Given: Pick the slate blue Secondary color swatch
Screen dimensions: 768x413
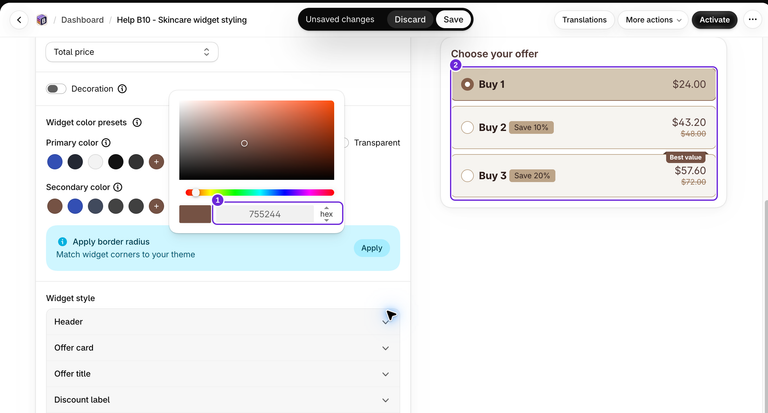Looking at the screenshot, I should 96,206.
